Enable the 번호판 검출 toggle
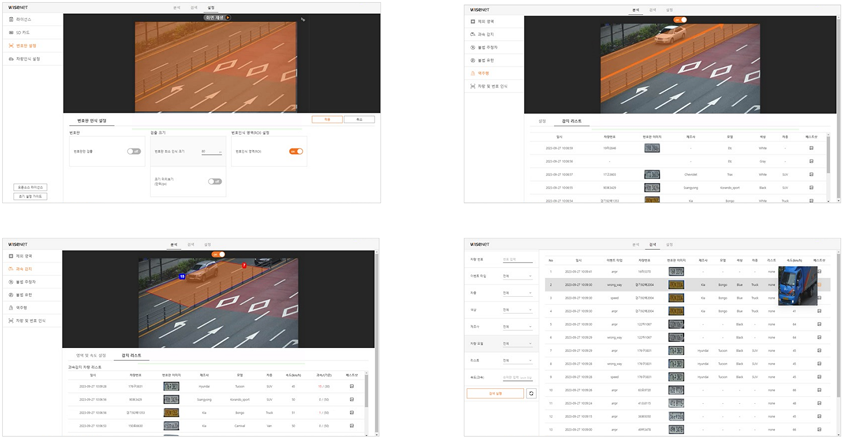This screenshot has width=845, height=440. 133,151
